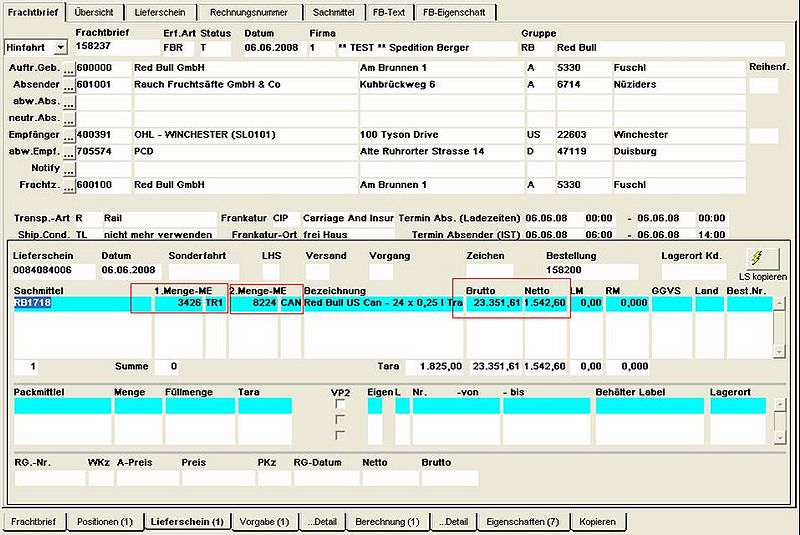Select the top Frachtbrief tab
Screen dimensions: 800x535
33,12
